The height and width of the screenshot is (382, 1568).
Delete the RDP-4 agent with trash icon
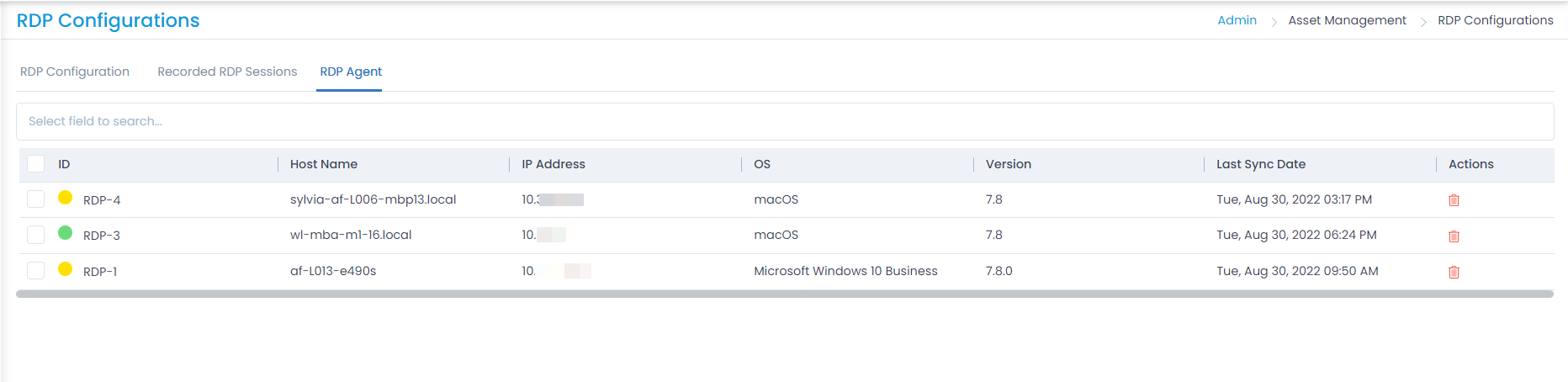point(1454,200)
